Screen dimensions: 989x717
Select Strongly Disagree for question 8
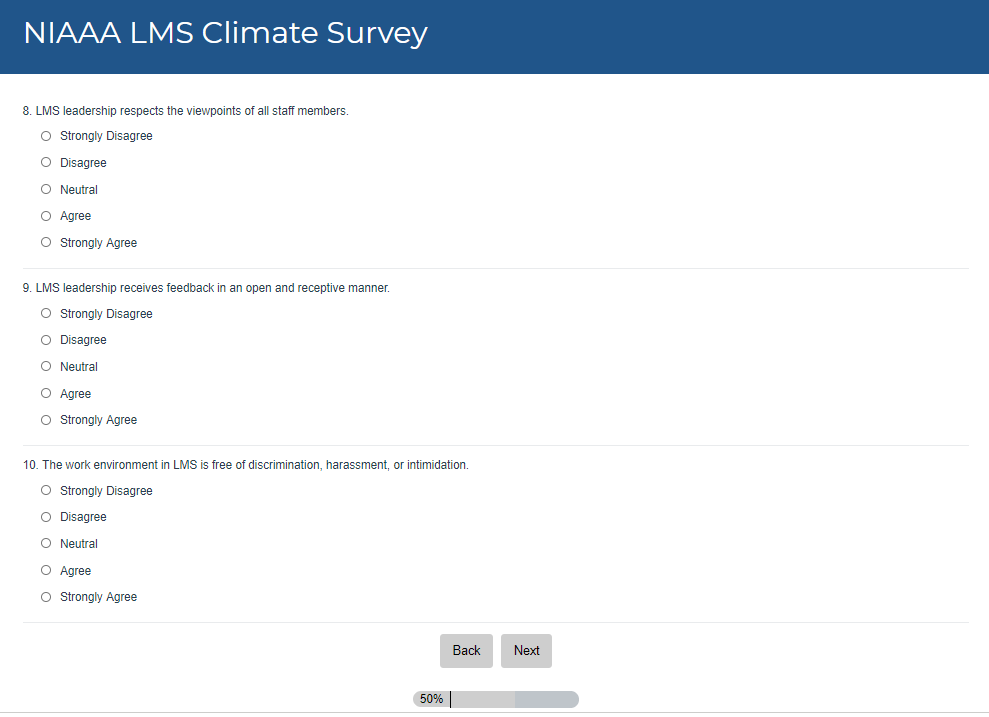click(46, 136)
